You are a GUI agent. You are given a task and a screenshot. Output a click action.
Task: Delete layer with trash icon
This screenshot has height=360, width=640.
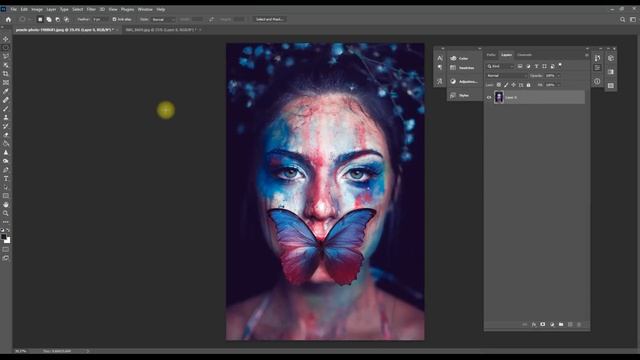(x=579, y=324)
